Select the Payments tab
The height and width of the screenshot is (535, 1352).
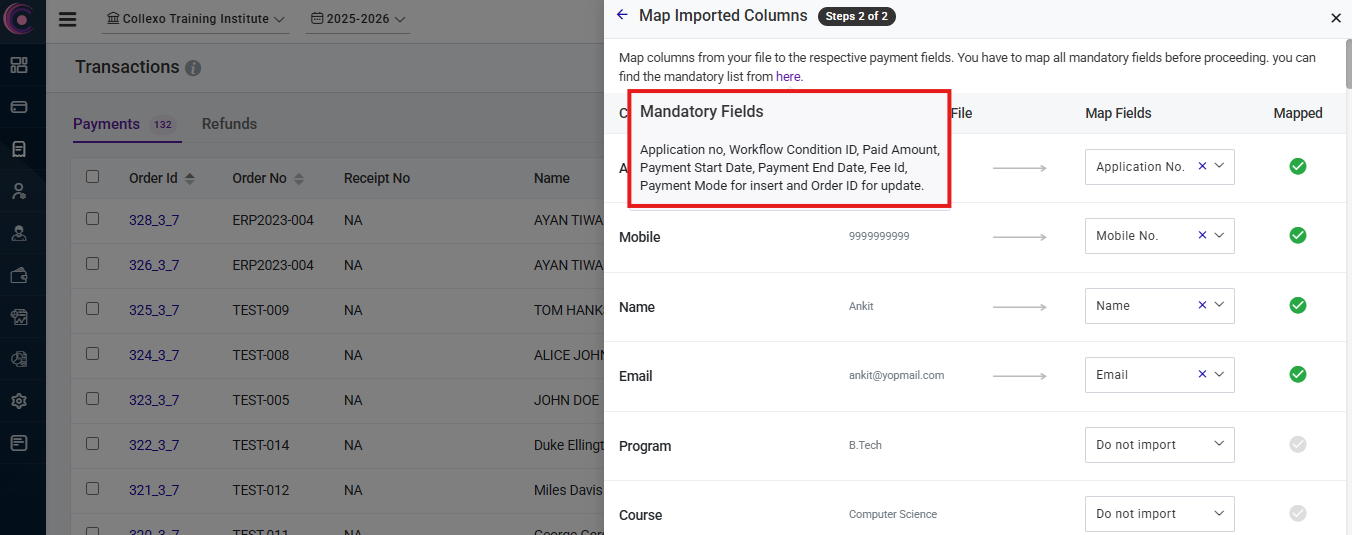pyautogui.click(x=106, y=124)
